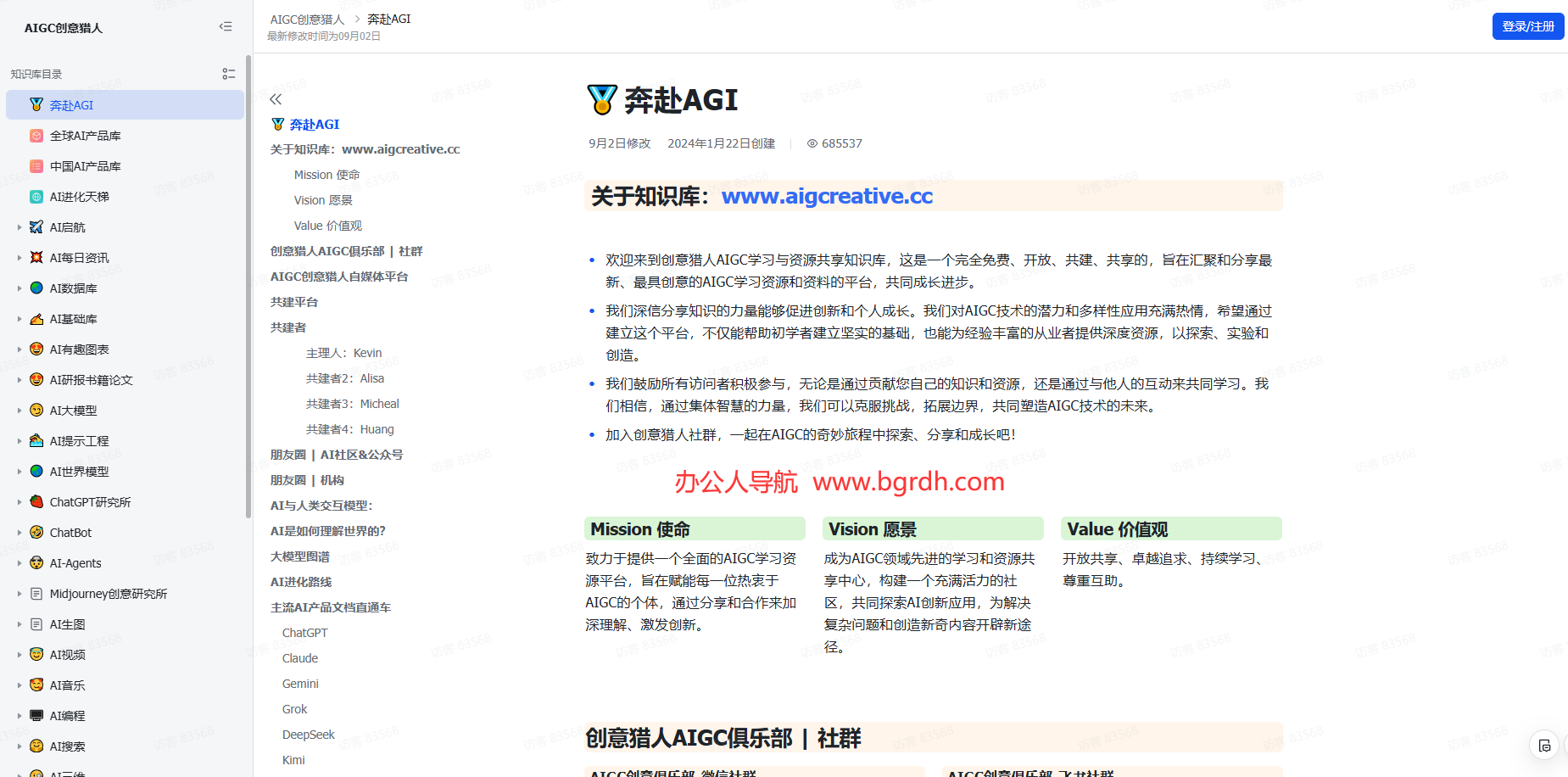Image resolution: width=1568 pixels, height=777 pixels.
Task: Select Grok in the document outline
Action: pyautogui.click(x=294, y=708)
